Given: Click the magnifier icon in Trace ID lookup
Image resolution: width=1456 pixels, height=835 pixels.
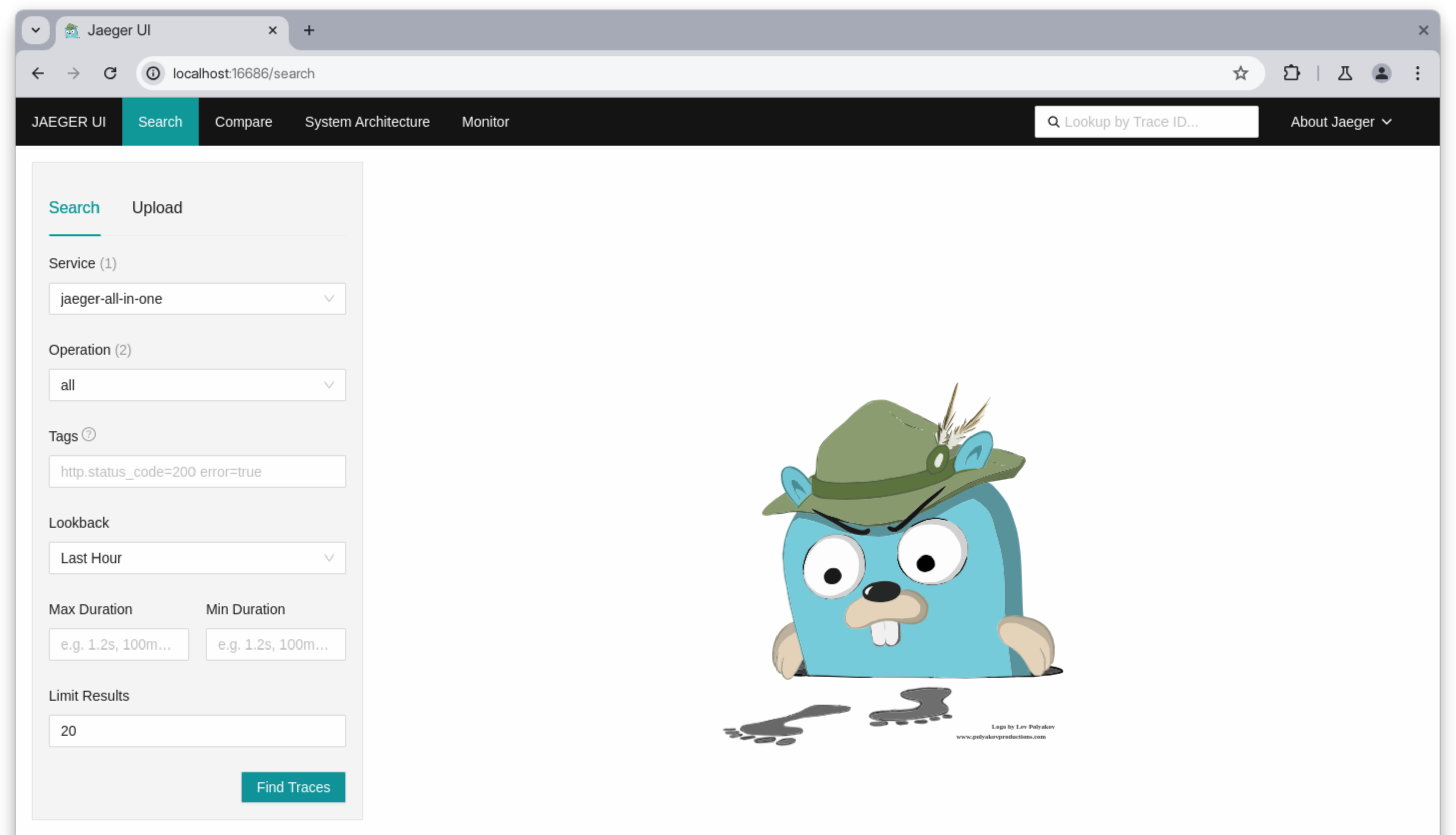Looking at the screenshot, I should pos(1054,122).
